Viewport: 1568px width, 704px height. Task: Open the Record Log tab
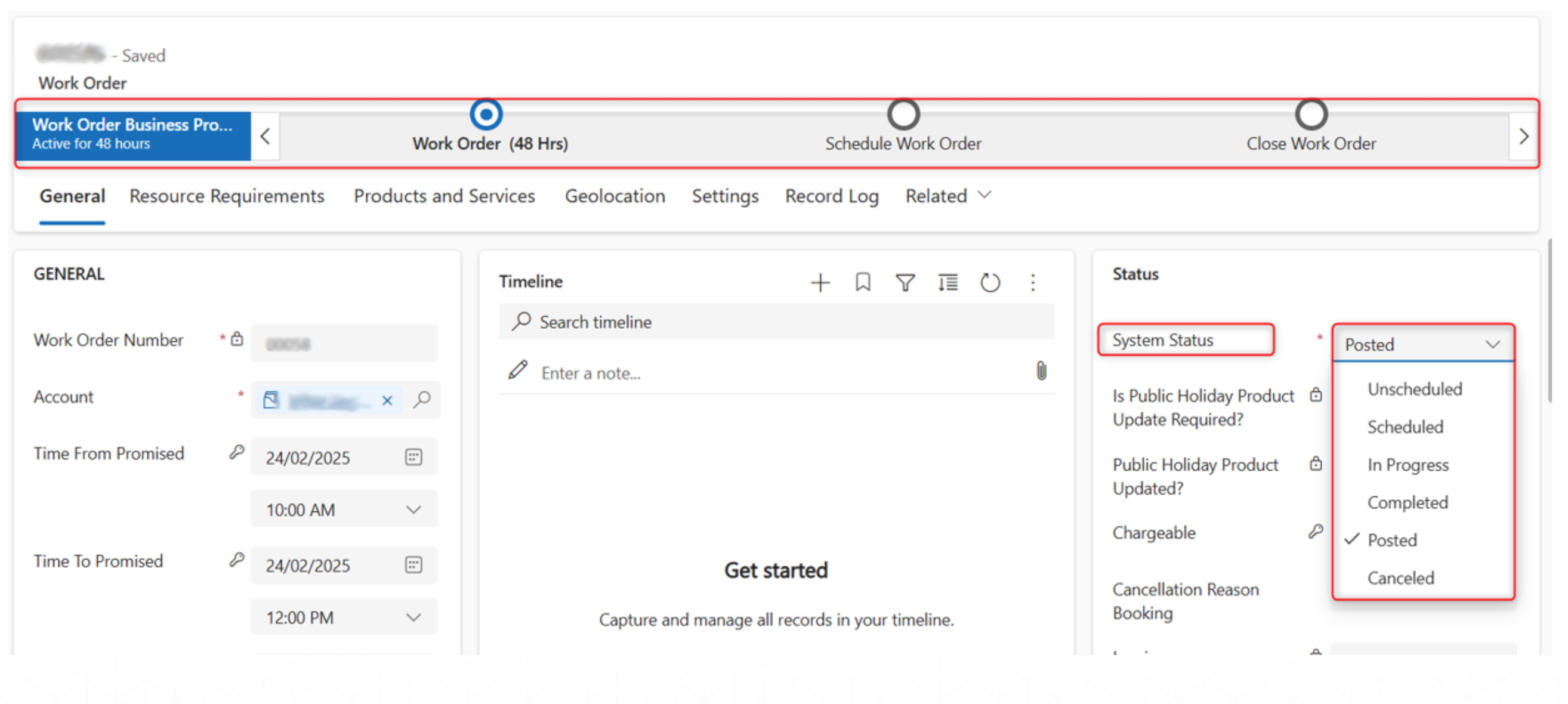click(832, 196)
